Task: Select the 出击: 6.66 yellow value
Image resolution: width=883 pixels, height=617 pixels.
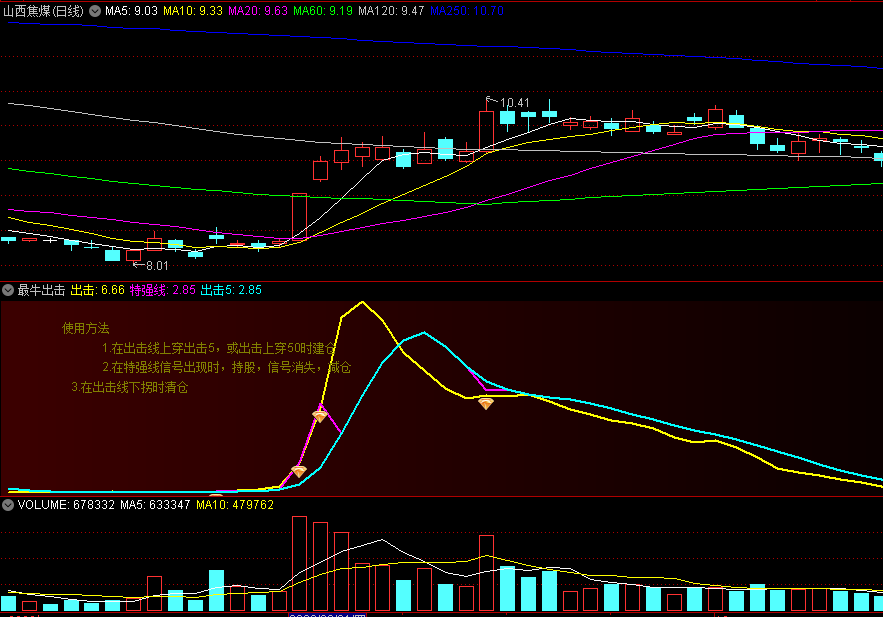Action: (x=97, y=290)
